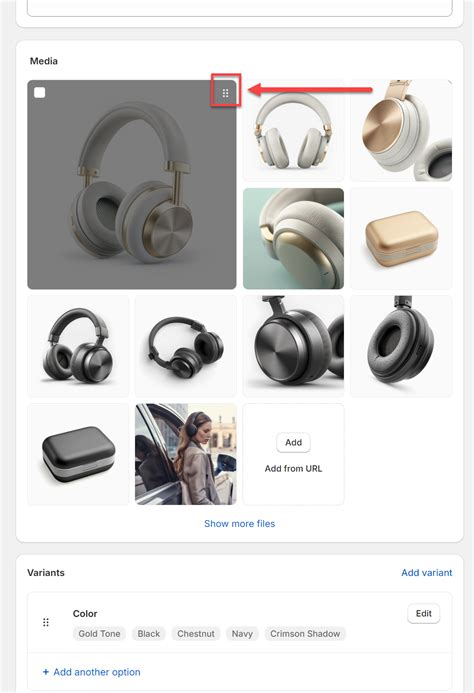This screenshot has height=693, width=474.
Task: Click the Add media button
Action: point(293,442)
